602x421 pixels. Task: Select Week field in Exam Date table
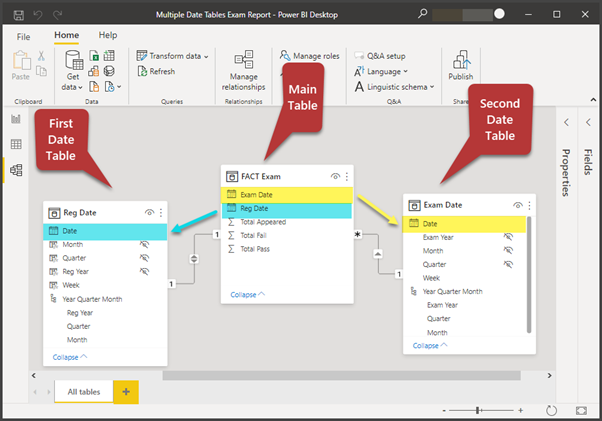(431, 278)
